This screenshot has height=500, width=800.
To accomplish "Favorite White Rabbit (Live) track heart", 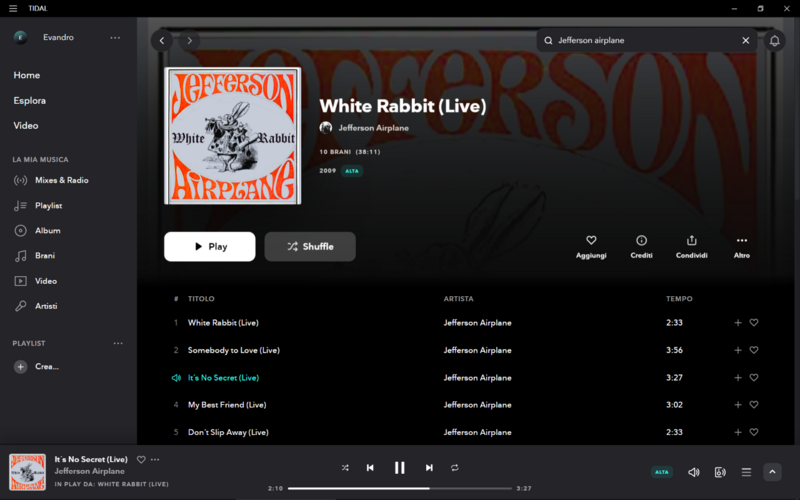I will point(754,322).
